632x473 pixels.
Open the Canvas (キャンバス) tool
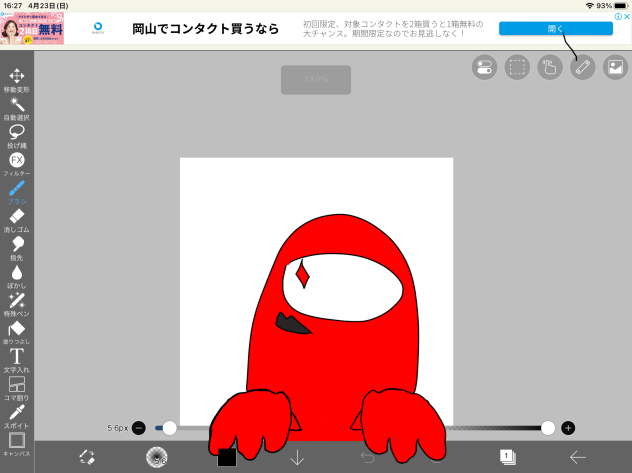[17, 444]
